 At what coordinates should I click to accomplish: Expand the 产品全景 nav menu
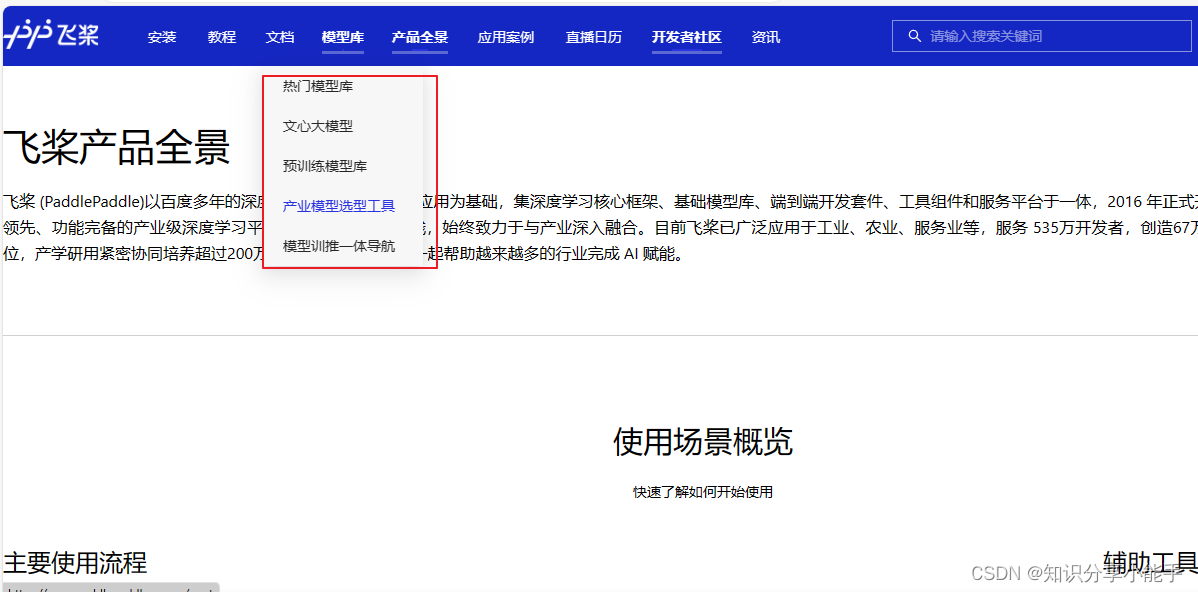click(x=419, y=37)
